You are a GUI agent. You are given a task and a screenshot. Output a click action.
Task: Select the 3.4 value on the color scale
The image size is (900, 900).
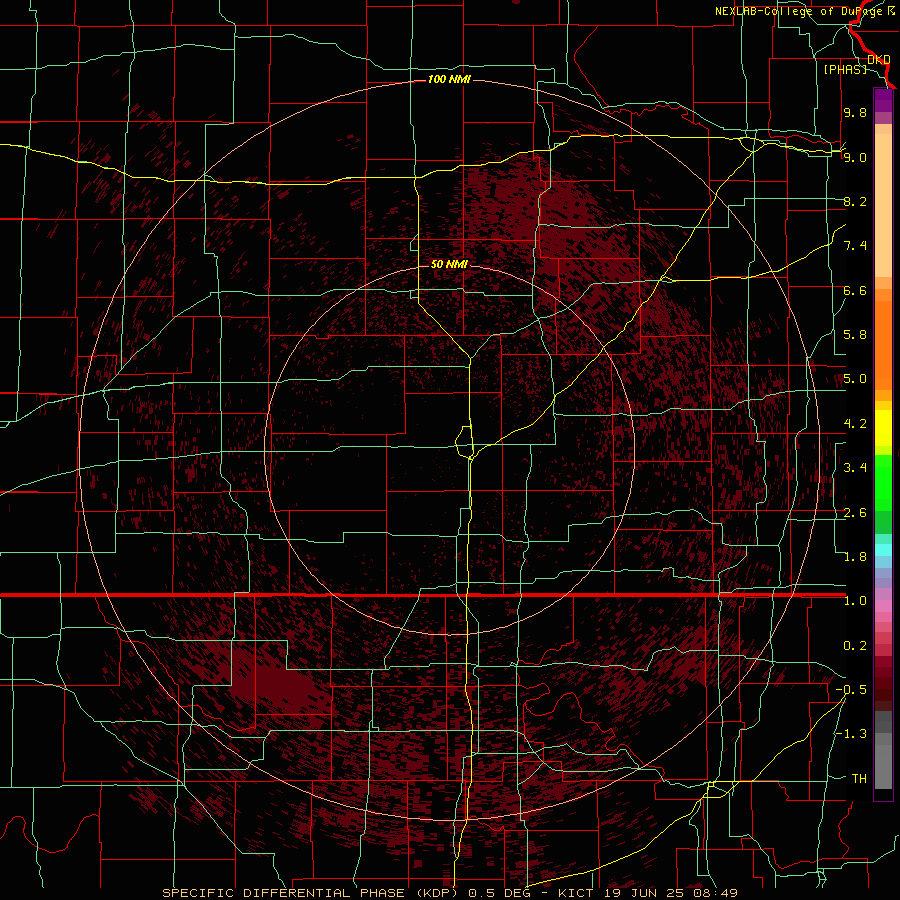[x=855, y=468]
